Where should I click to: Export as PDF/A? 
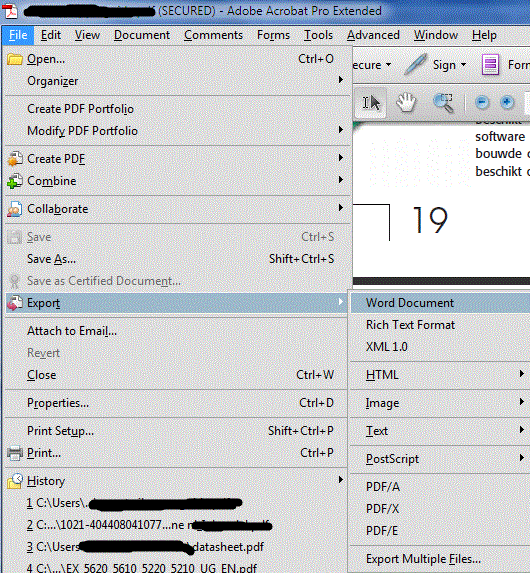pyautogui.click(x=440, y=487)
